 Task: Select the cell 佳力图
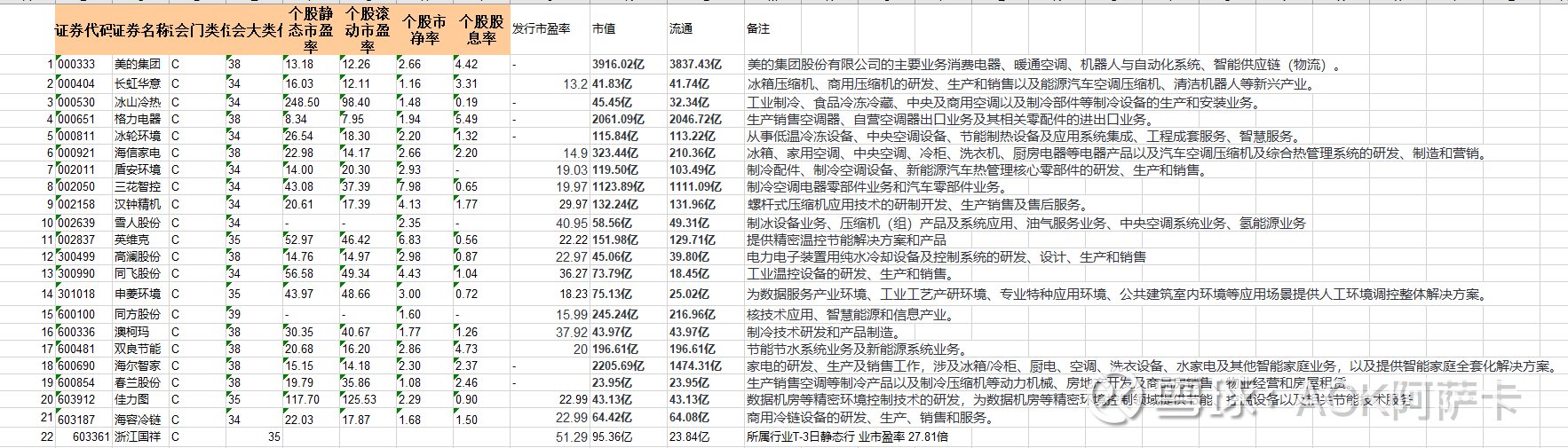point(132,399)
